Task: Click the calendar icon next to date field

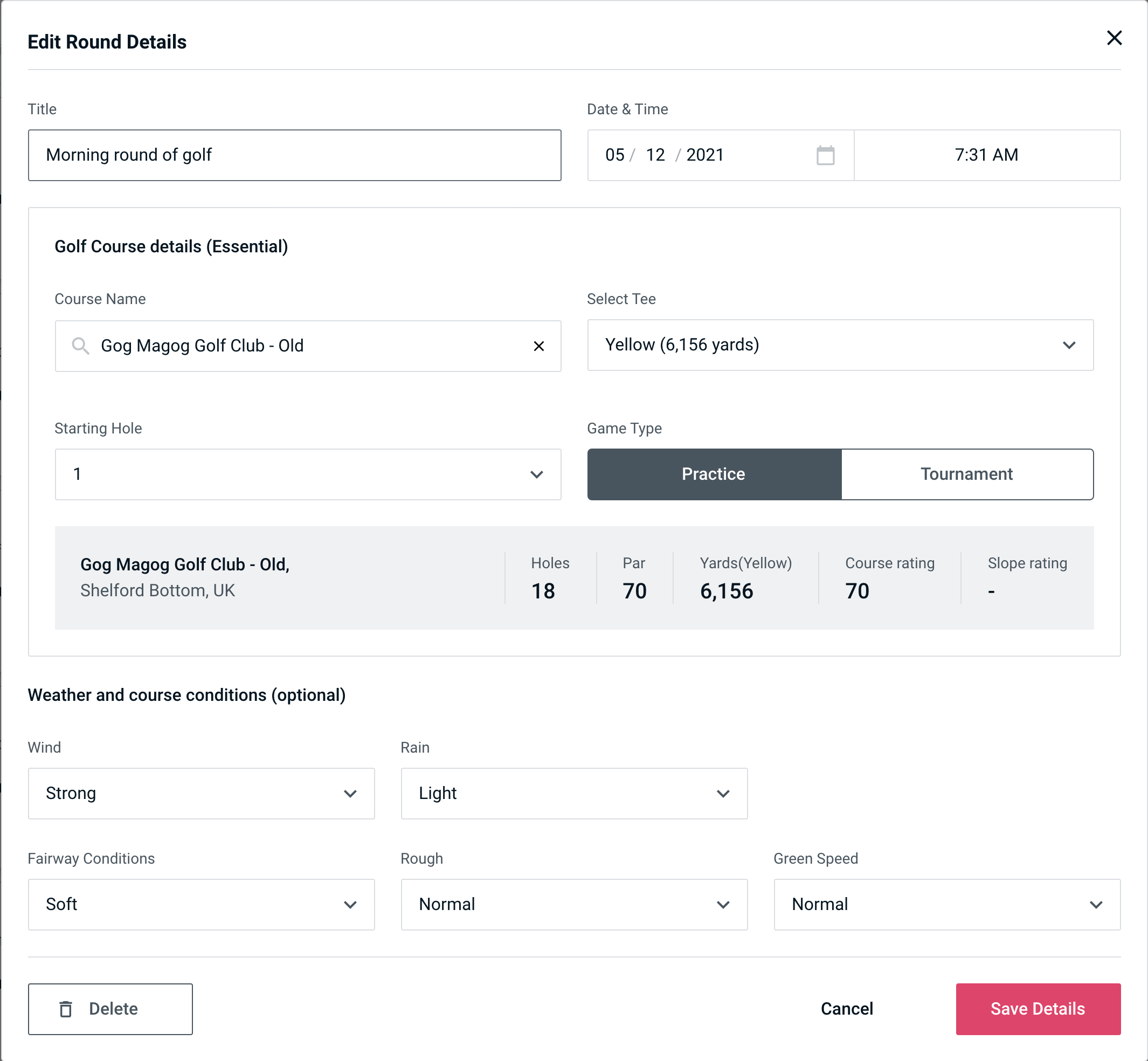Action: tap(825, 154)
